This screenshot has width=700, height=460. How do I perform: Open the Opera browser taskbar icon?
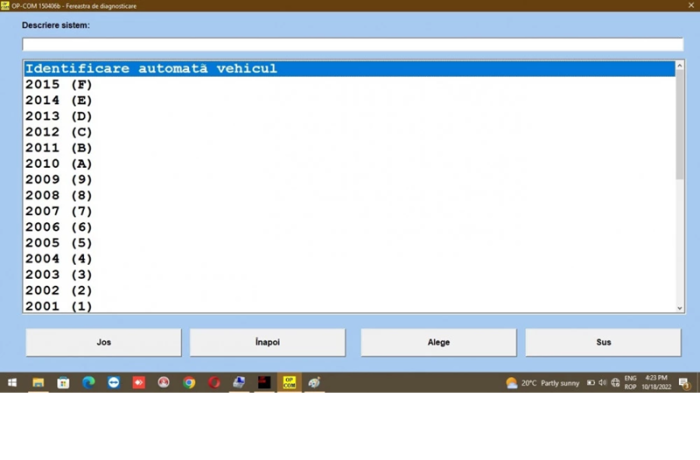(214, 382)
